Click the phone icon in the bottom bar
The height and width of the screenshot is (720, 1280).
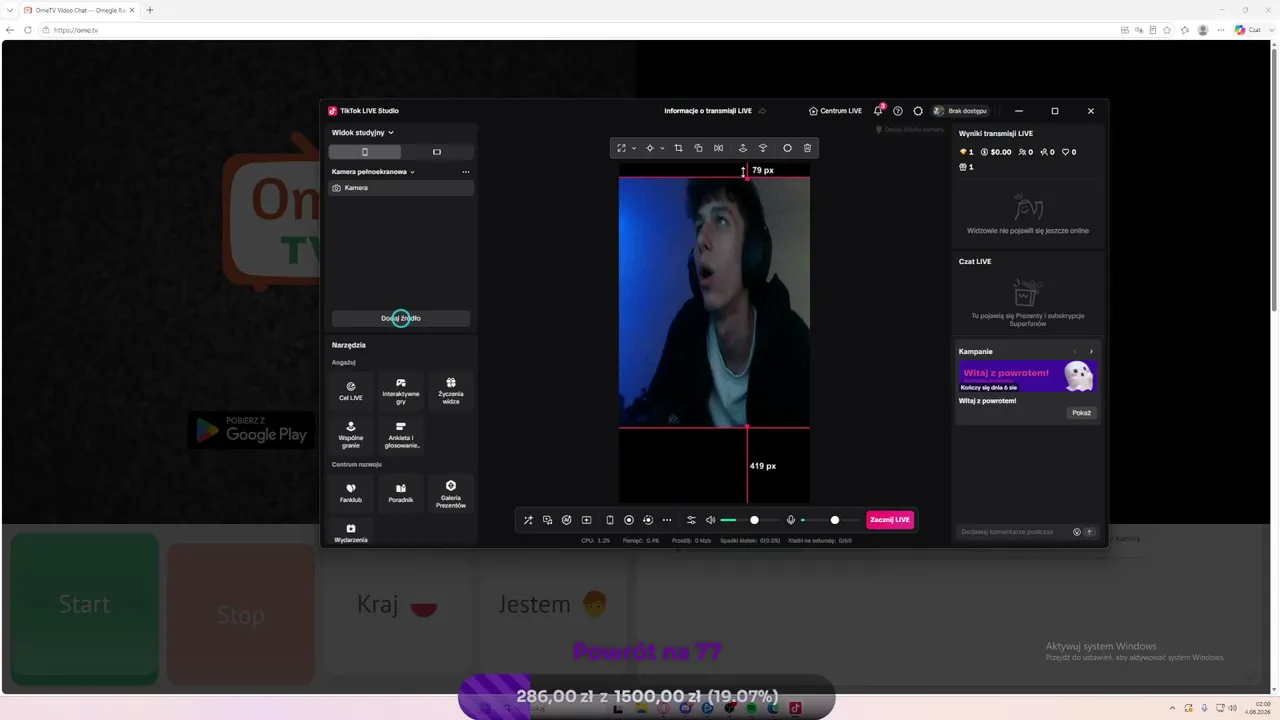(609, 520)
